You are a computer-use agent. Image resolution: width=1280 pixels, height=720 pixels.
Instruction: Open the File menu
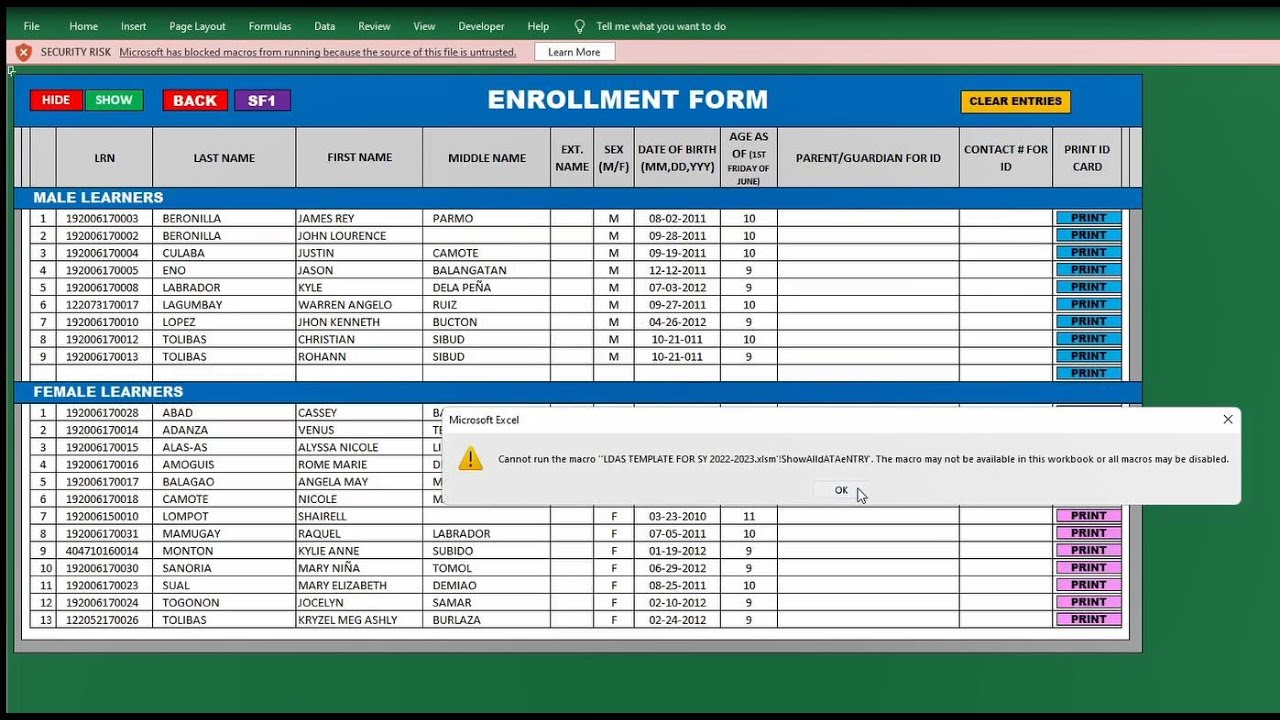pos(31,26)
